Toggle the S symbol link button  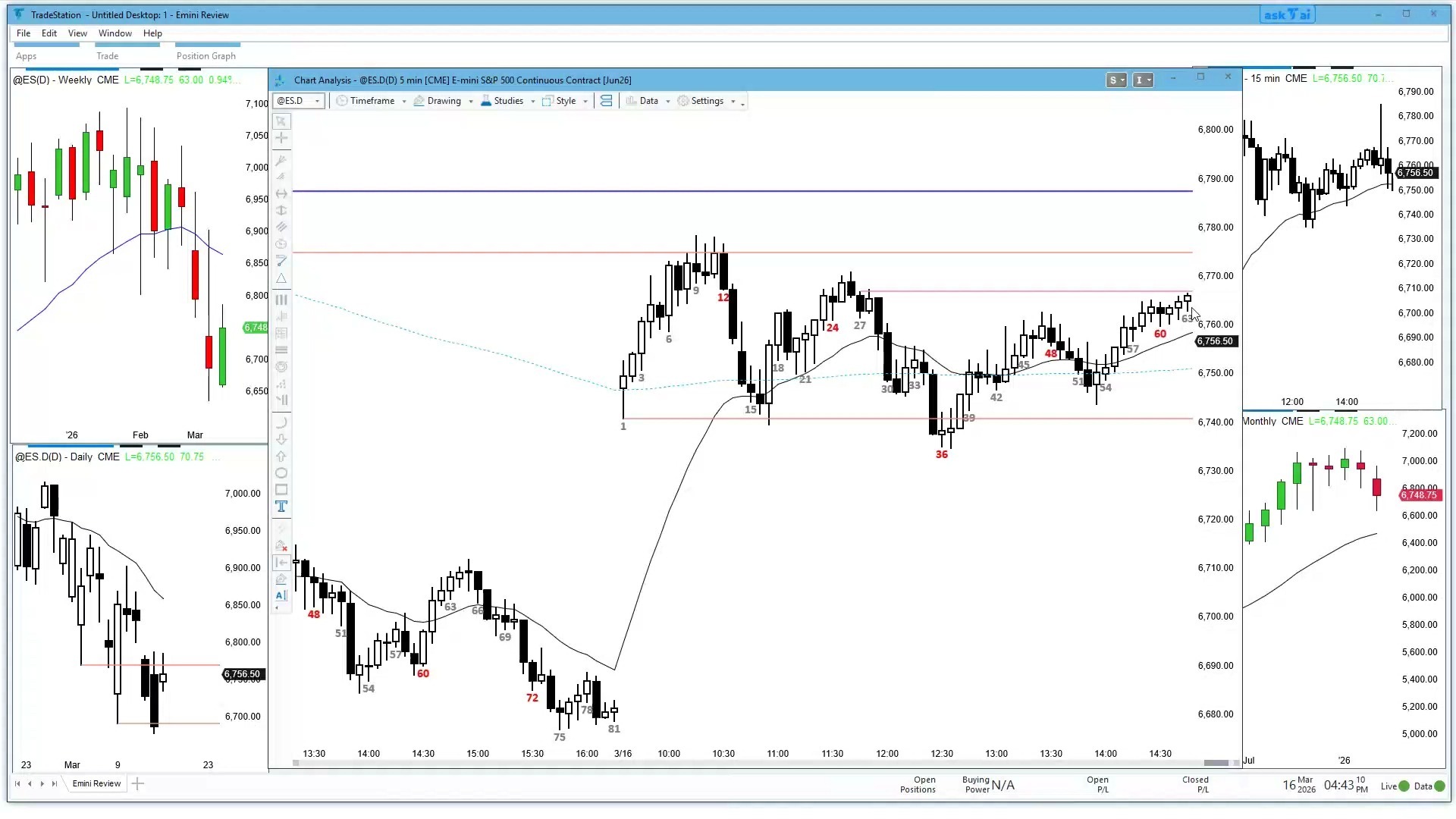click(1116, 80)
